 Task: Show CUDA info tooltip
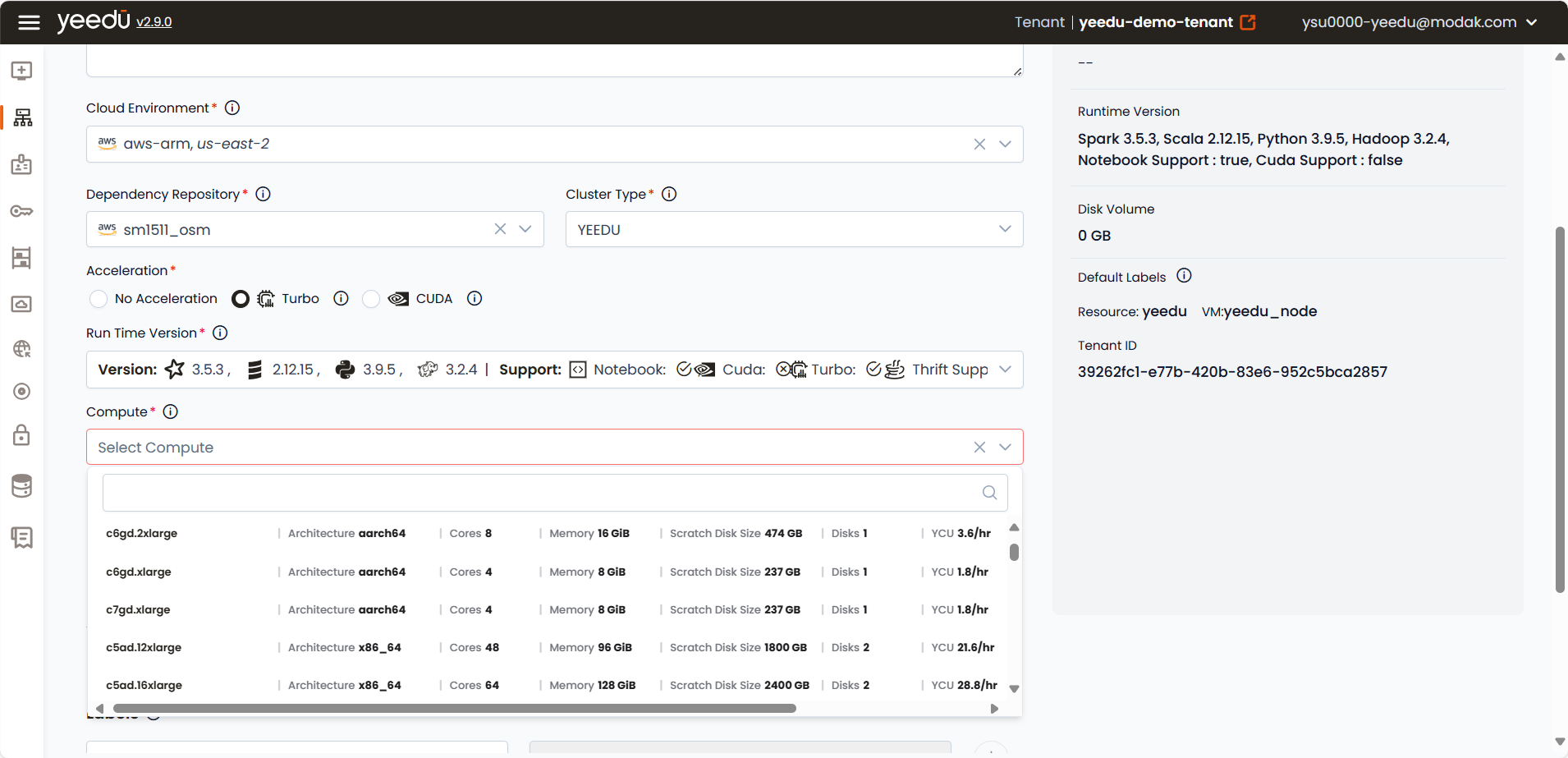pos(475,298)
